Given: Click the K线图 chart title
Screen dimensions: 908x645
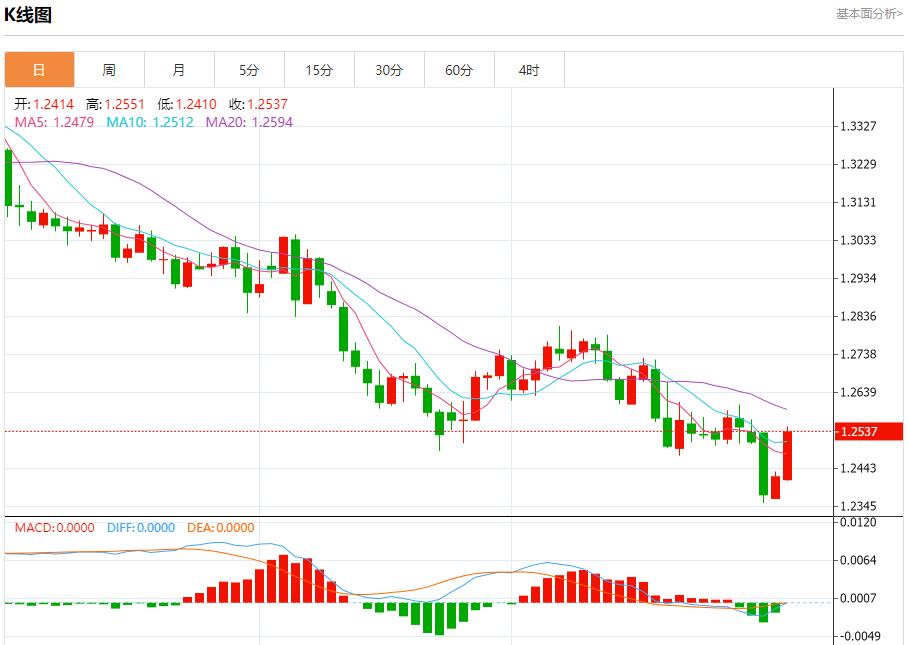Looking at the screenshot, I should (28, 14).
